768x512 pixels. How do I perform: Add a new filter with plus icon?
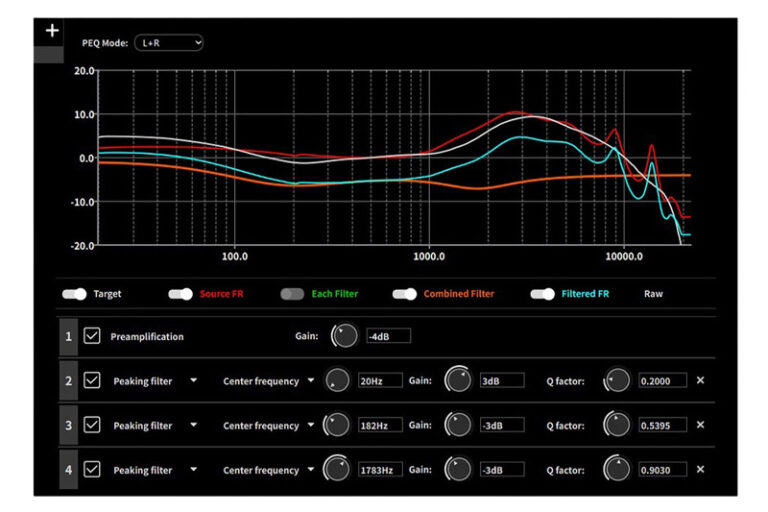click(52, 31)
